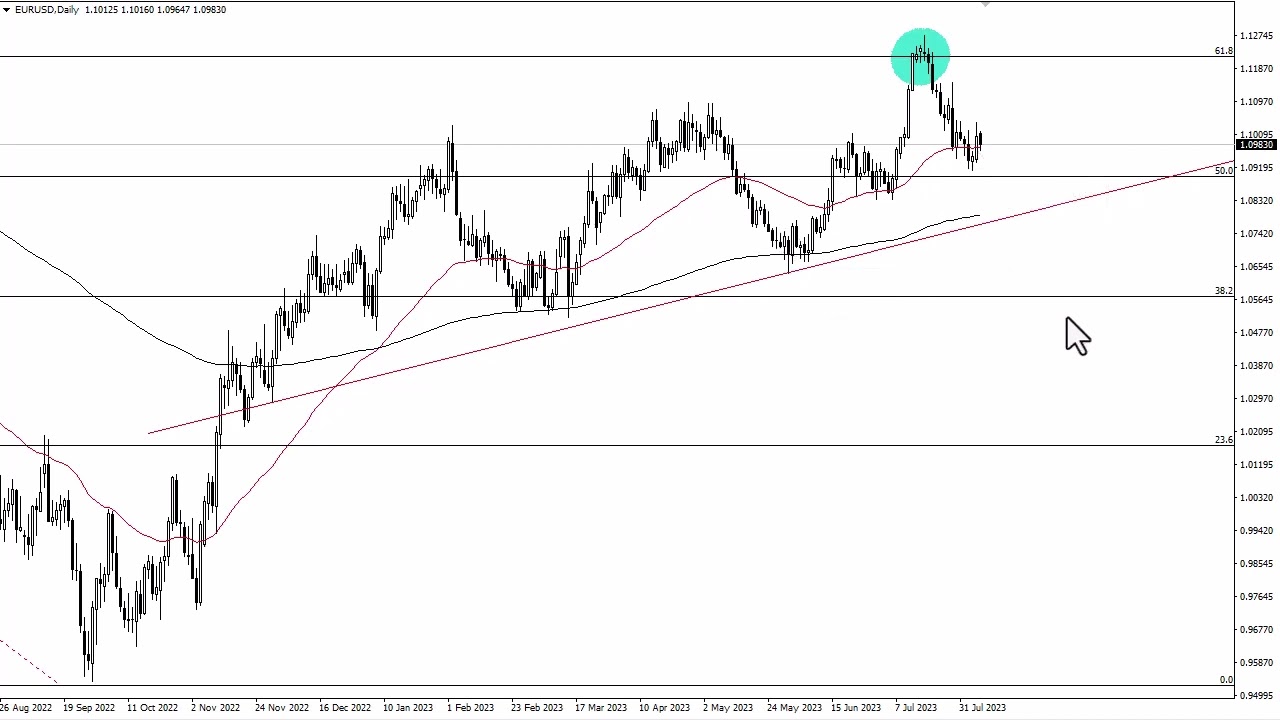Image resolution: width=1280 pixels, height=720 pixels.
Task: Click the 15 Jun 2023 date label
Action: pos(856,708)
